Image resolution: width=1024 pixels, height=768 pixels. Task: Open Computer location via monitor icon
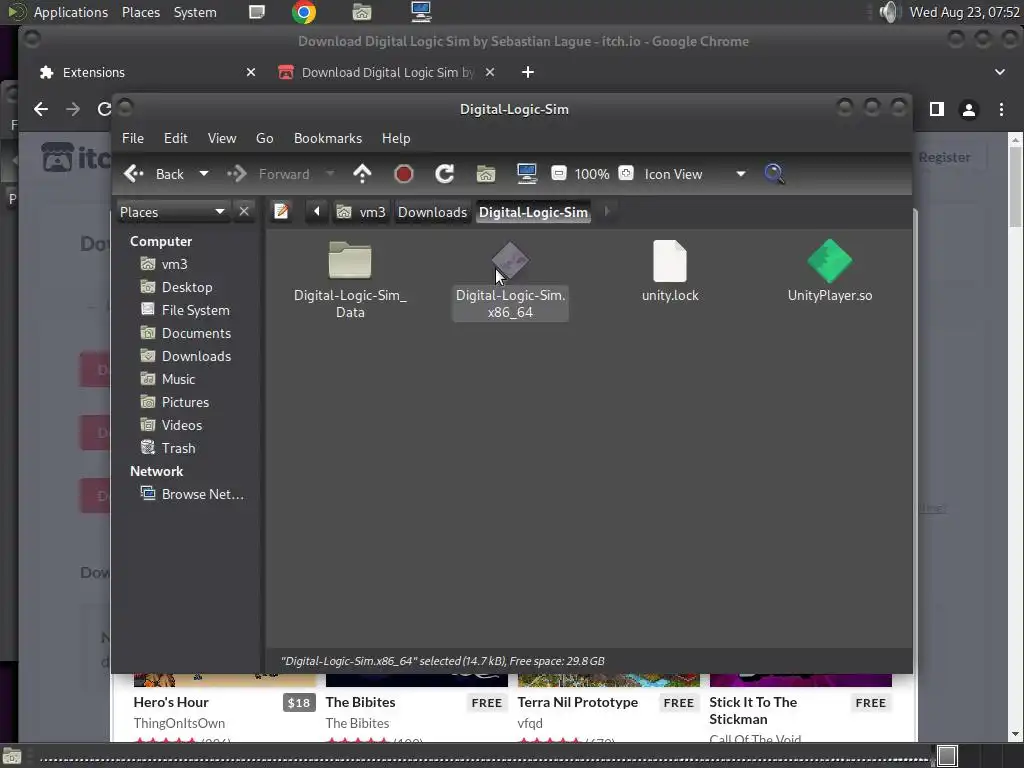click(x=526, y=174)
